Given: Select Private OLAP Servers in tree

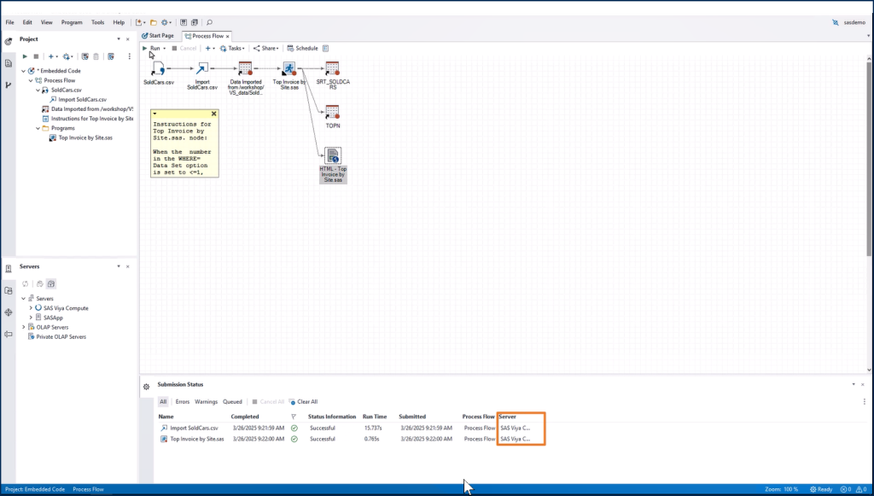Looking at the screenshot, I should tap(61, 337).
